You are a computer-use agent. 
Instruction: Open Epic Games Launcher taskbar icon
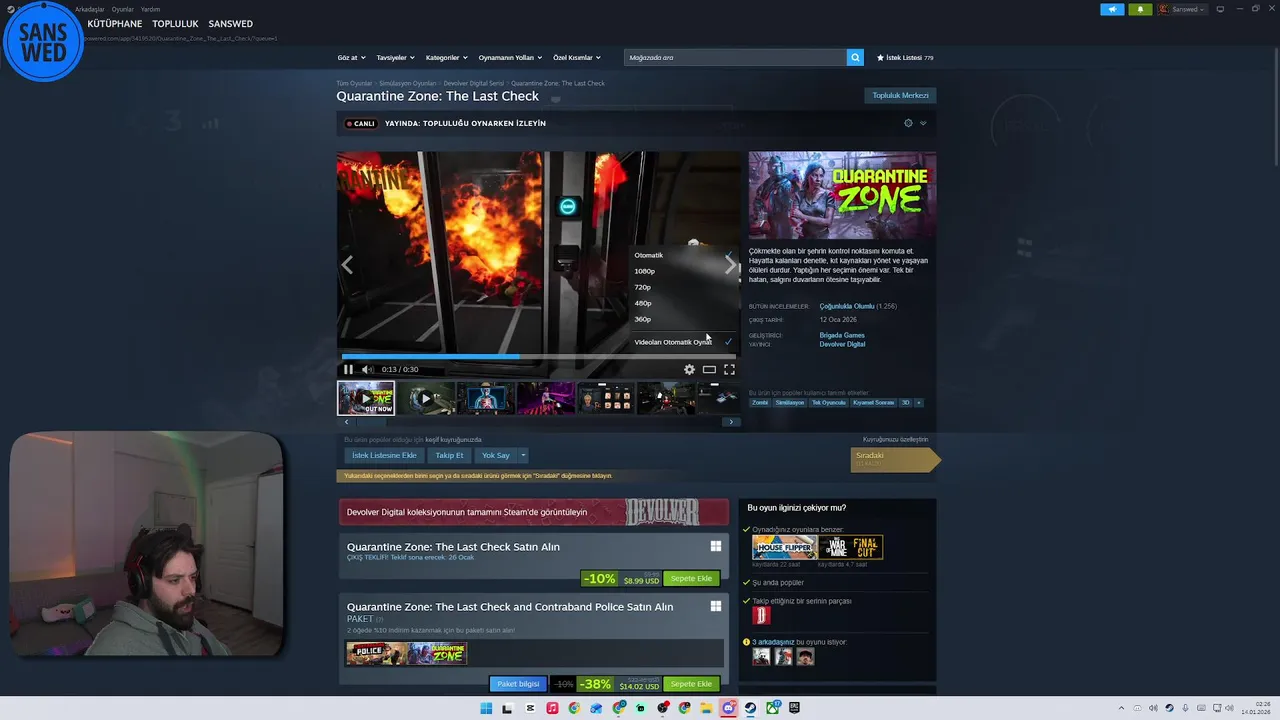(x=794, y=708)
